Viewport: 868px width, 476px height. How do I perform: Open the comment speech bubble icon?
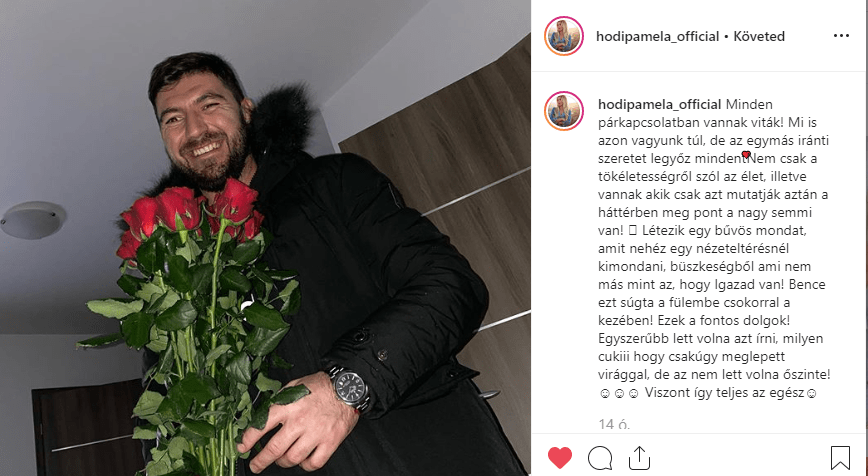tap(600, 458)
